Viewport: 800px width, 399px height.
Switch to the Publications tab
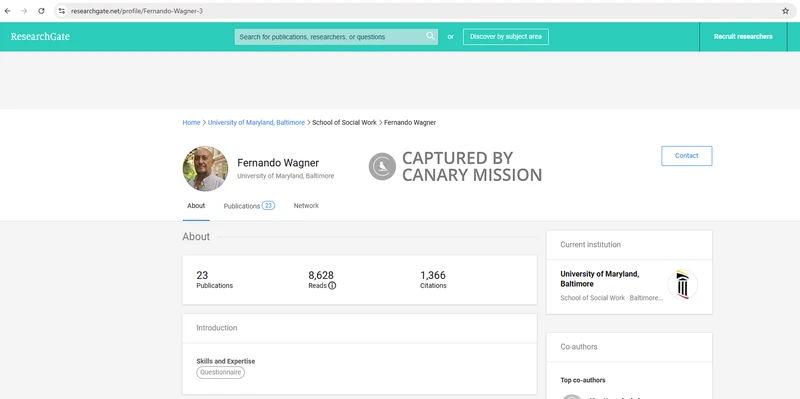(249, 206)
